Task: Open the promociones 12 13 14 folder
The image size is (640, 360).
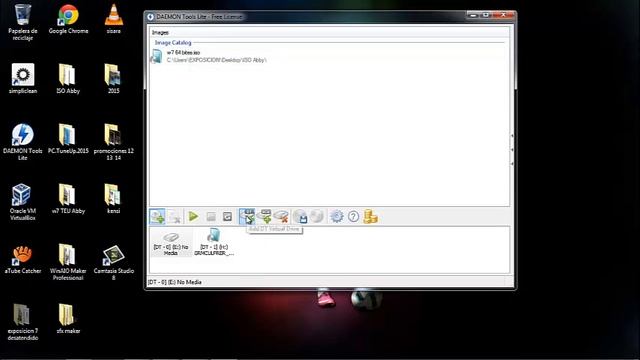Action: tap(113, 142)
